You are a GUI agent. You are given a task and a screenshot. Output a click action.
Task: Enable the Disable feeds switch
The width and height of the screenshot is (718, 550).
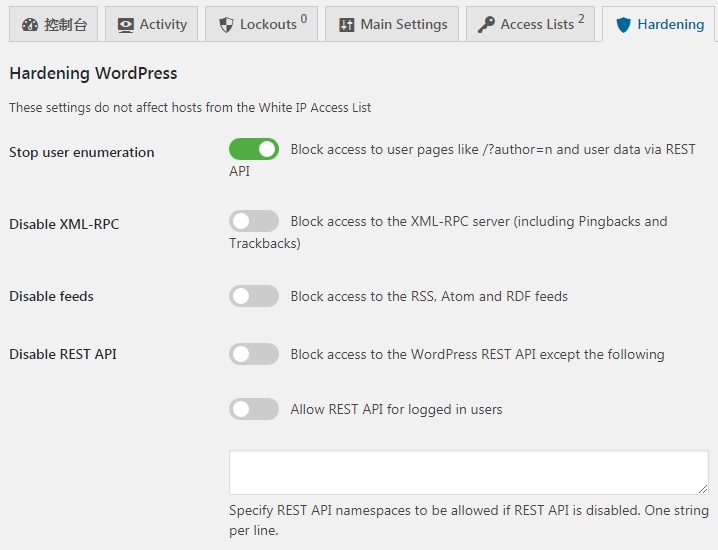click(254, 296)
